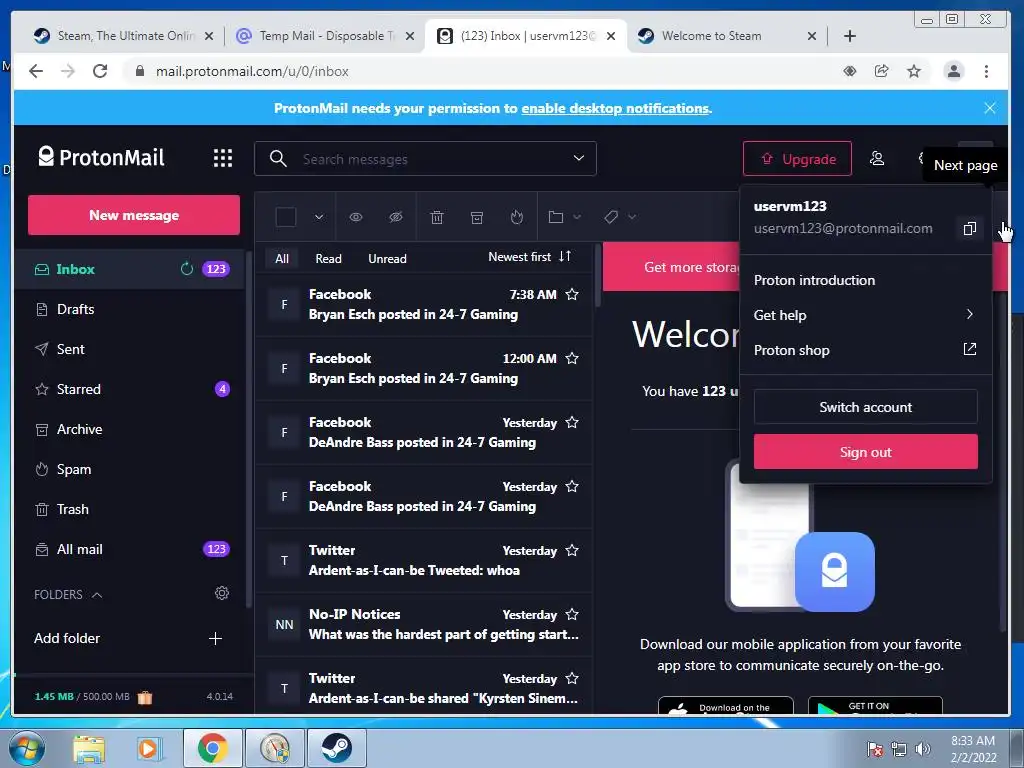
Task: Open a new browser tab
Action: (x=849, y=36)
